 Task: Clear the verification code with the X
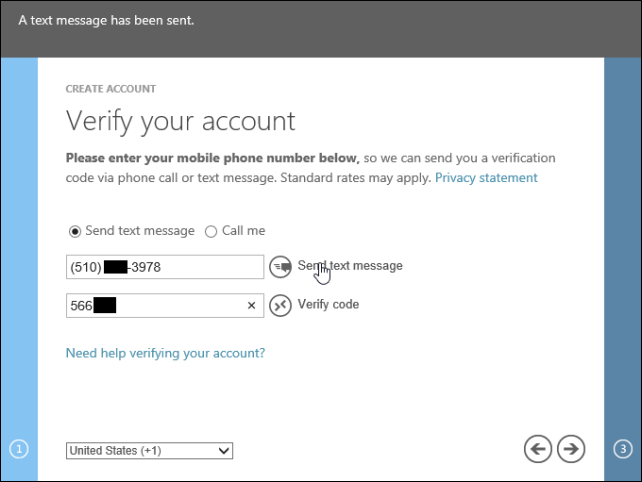[x=251, y=305]
